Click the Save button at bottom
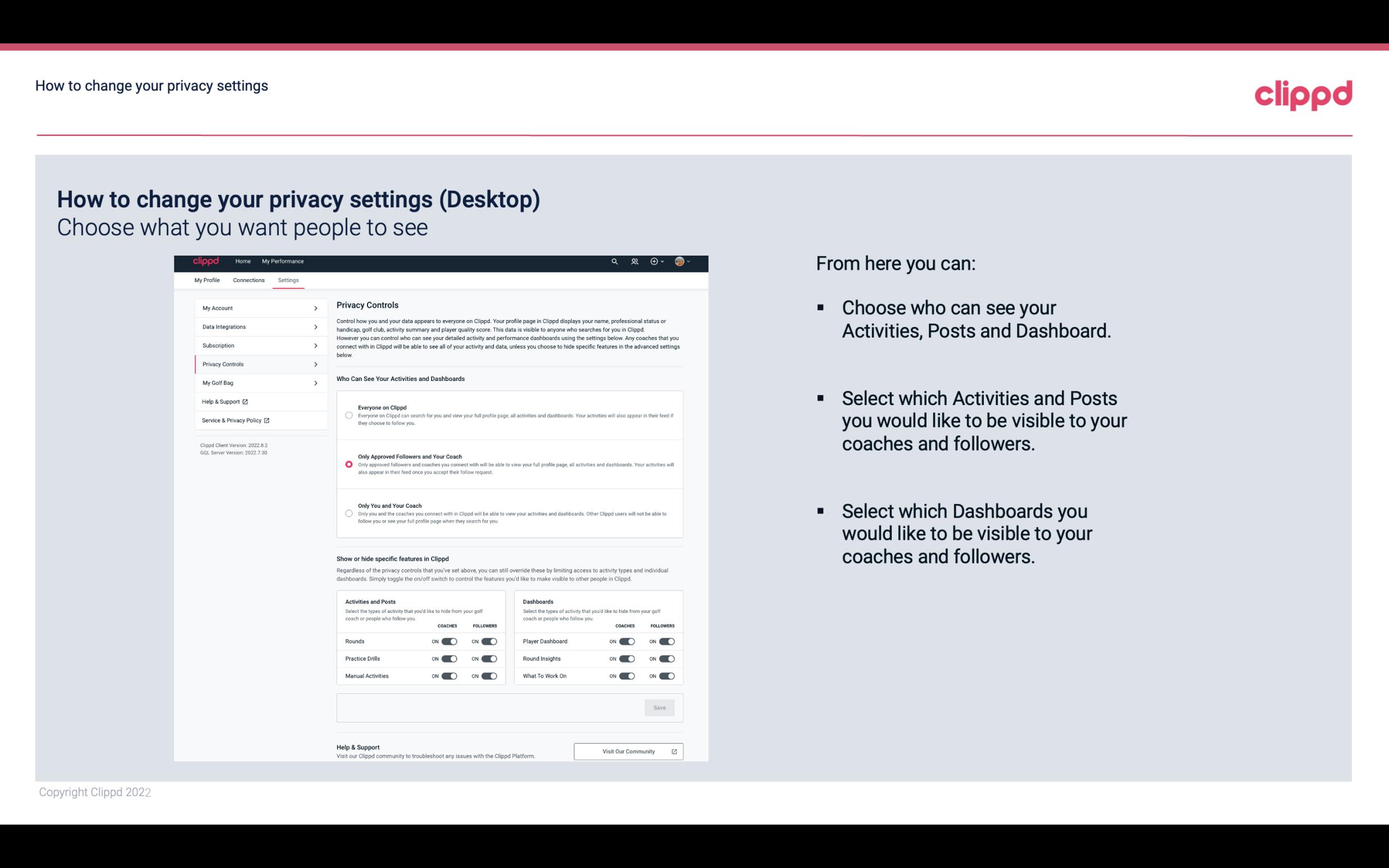 660,707
